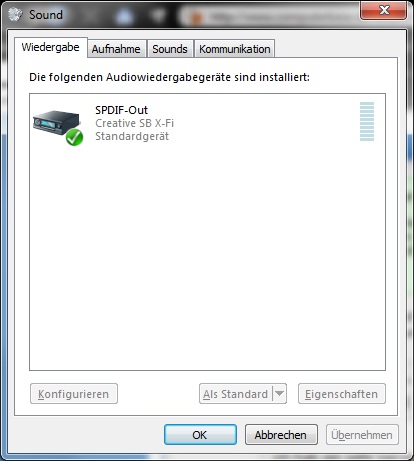Image resolution: width=414 pixels, height=461 pixels.
Task: Click the Übernehmen button
Action: [362, 434]
